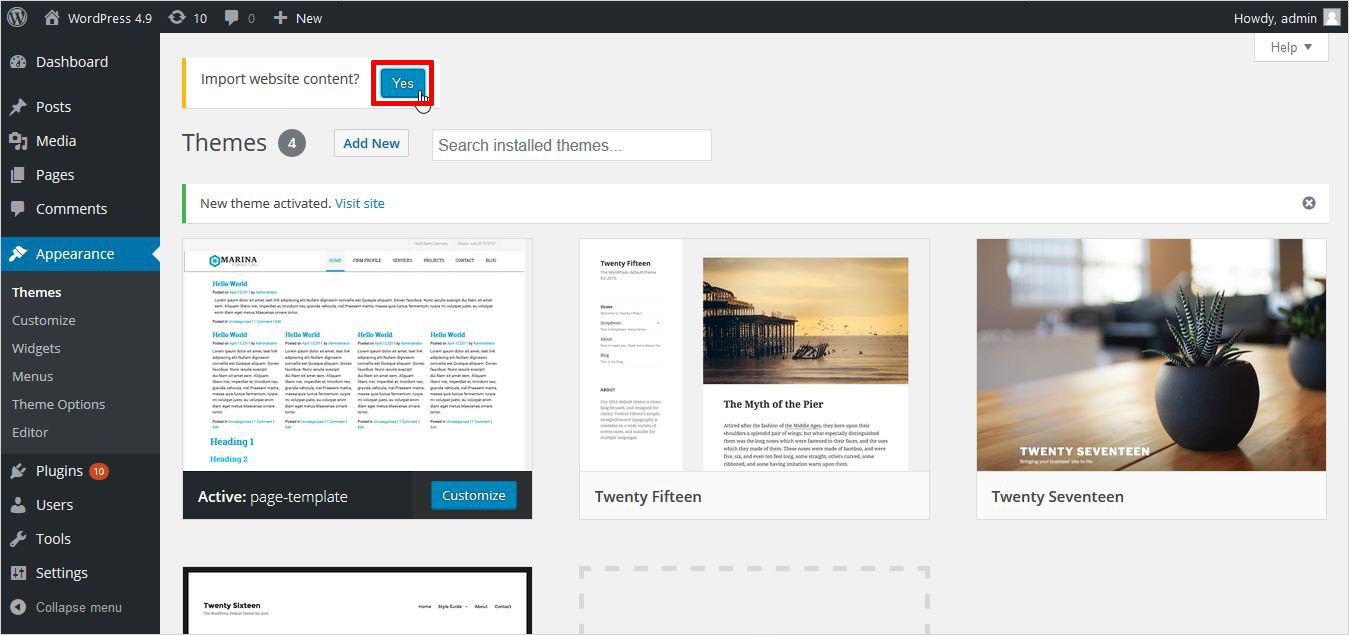Select the Twenty Seventeen theme thumbnail

[x=1151, y=355]
